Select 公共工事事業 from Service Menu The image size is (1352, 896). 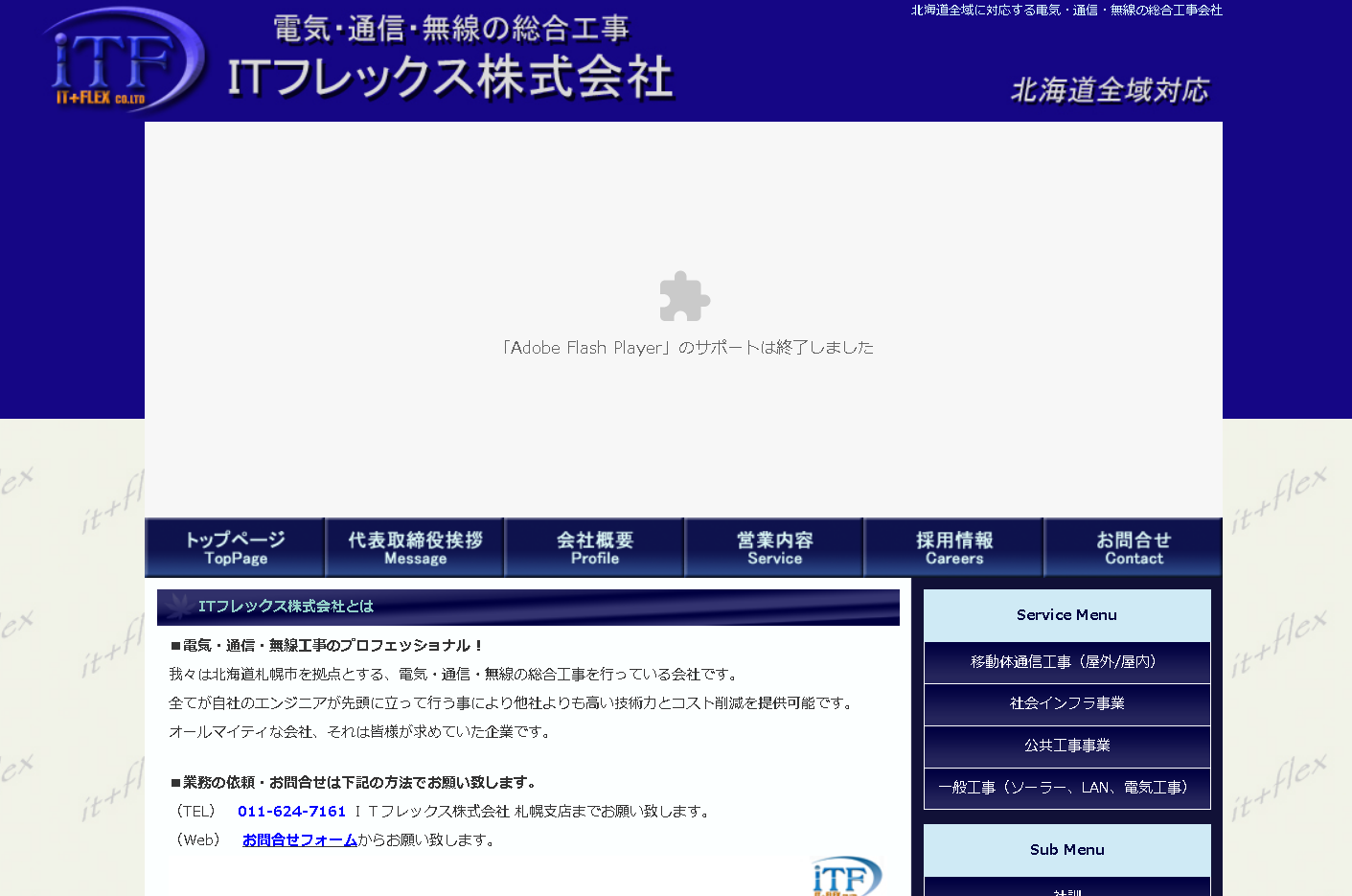pyautogui.click(x=1066, y=747)
